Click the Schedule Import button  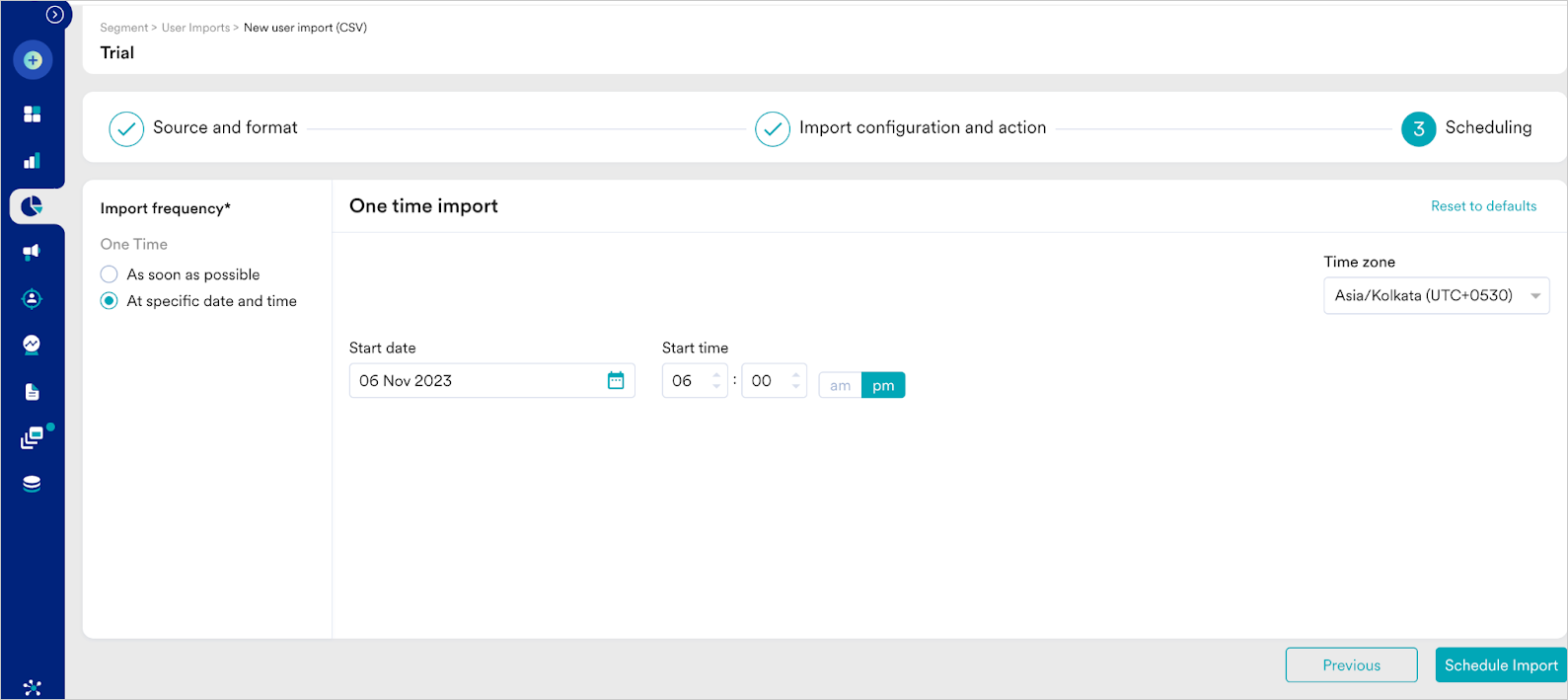(x=1500, y=665)
